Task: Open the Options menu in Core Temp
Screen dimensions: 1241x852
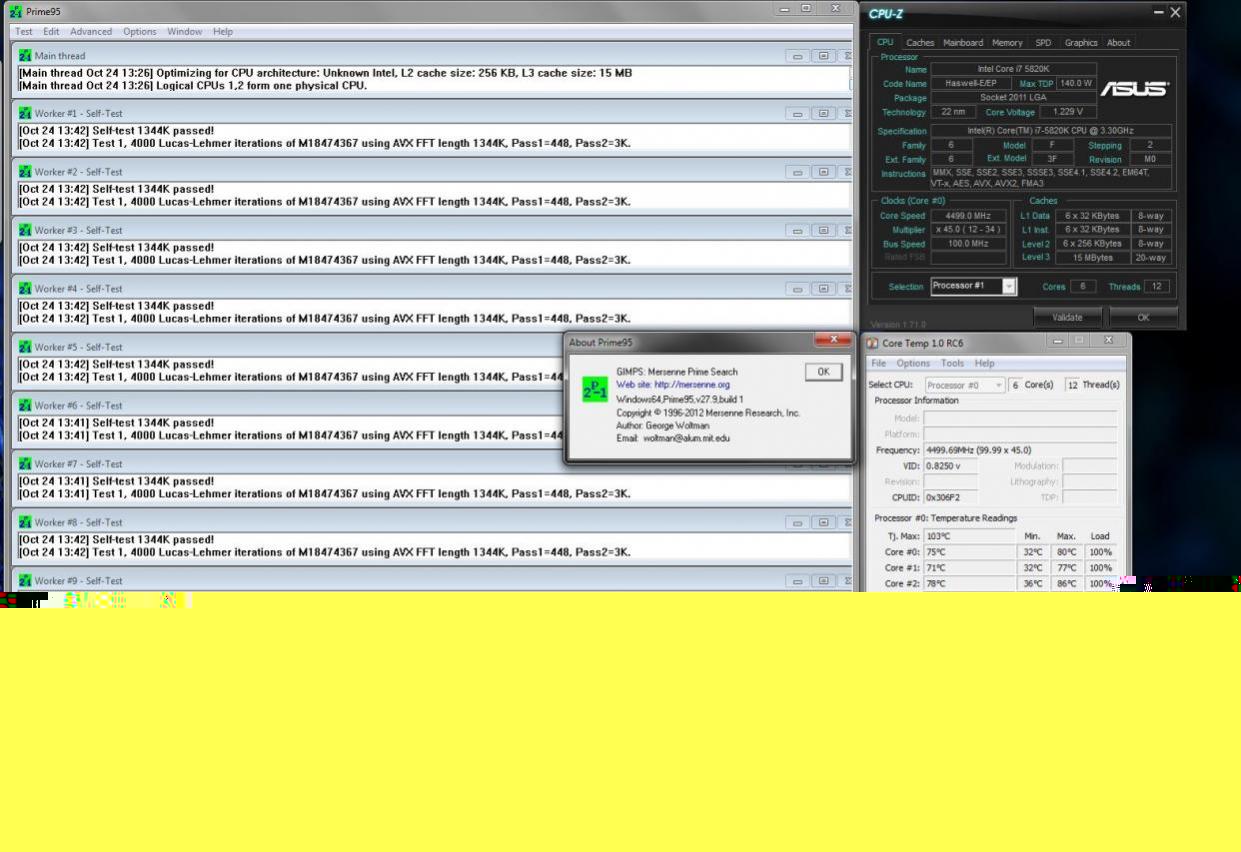Action: pos(913,363)
